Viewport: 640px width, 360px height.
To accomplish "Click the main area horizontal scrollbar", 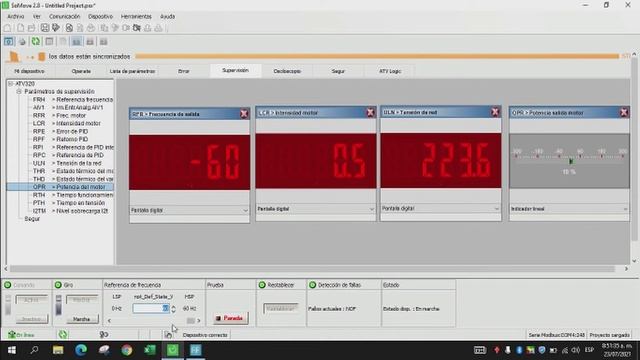I will pyautogui.click(x=317, y=269).
